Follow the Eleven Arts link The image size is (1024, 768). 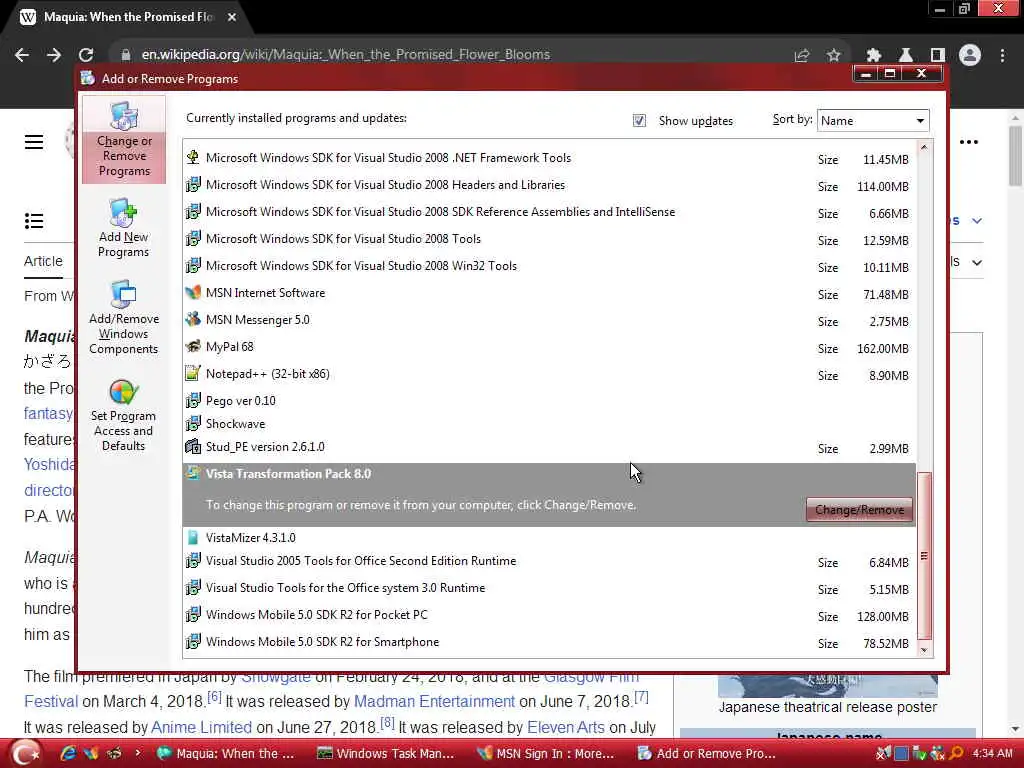(566, 727)
